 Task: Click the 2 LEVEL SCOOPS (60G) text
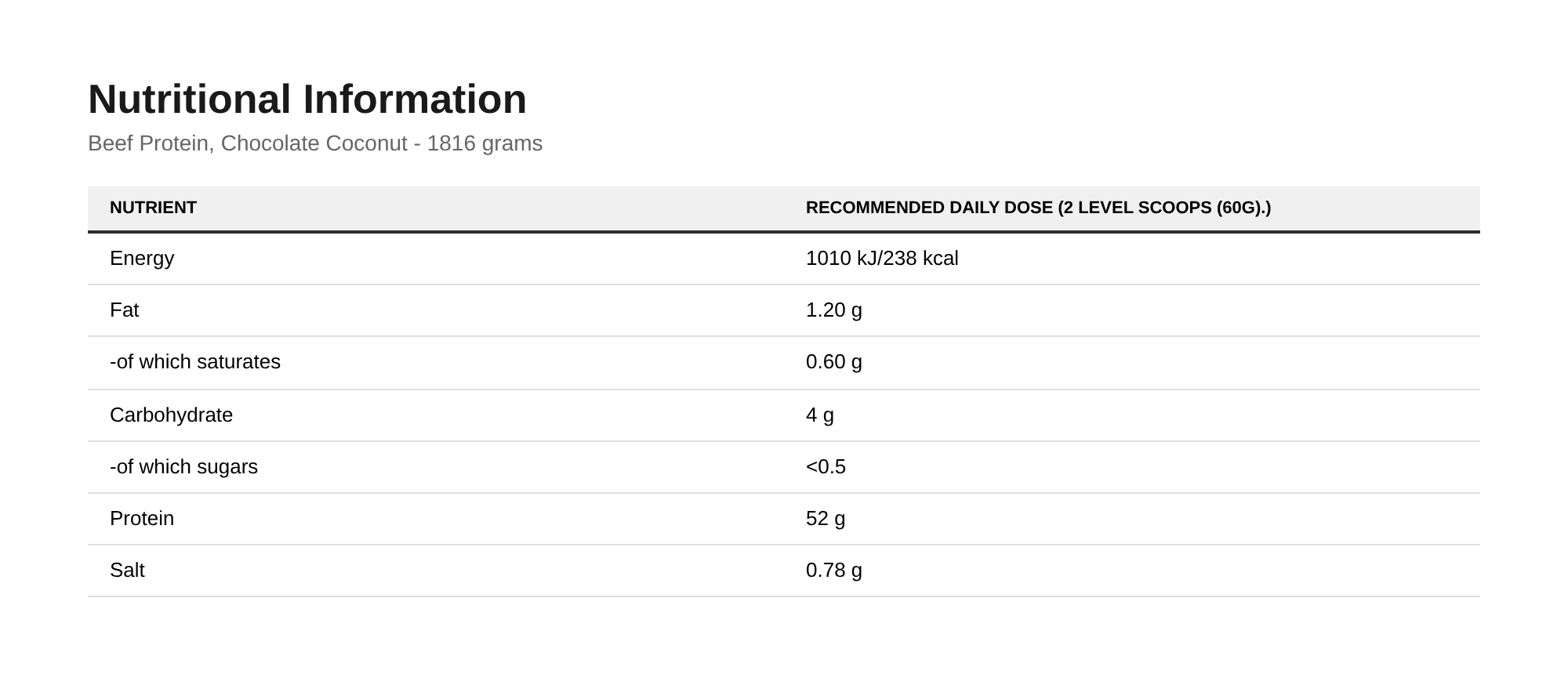[1163, 208]
